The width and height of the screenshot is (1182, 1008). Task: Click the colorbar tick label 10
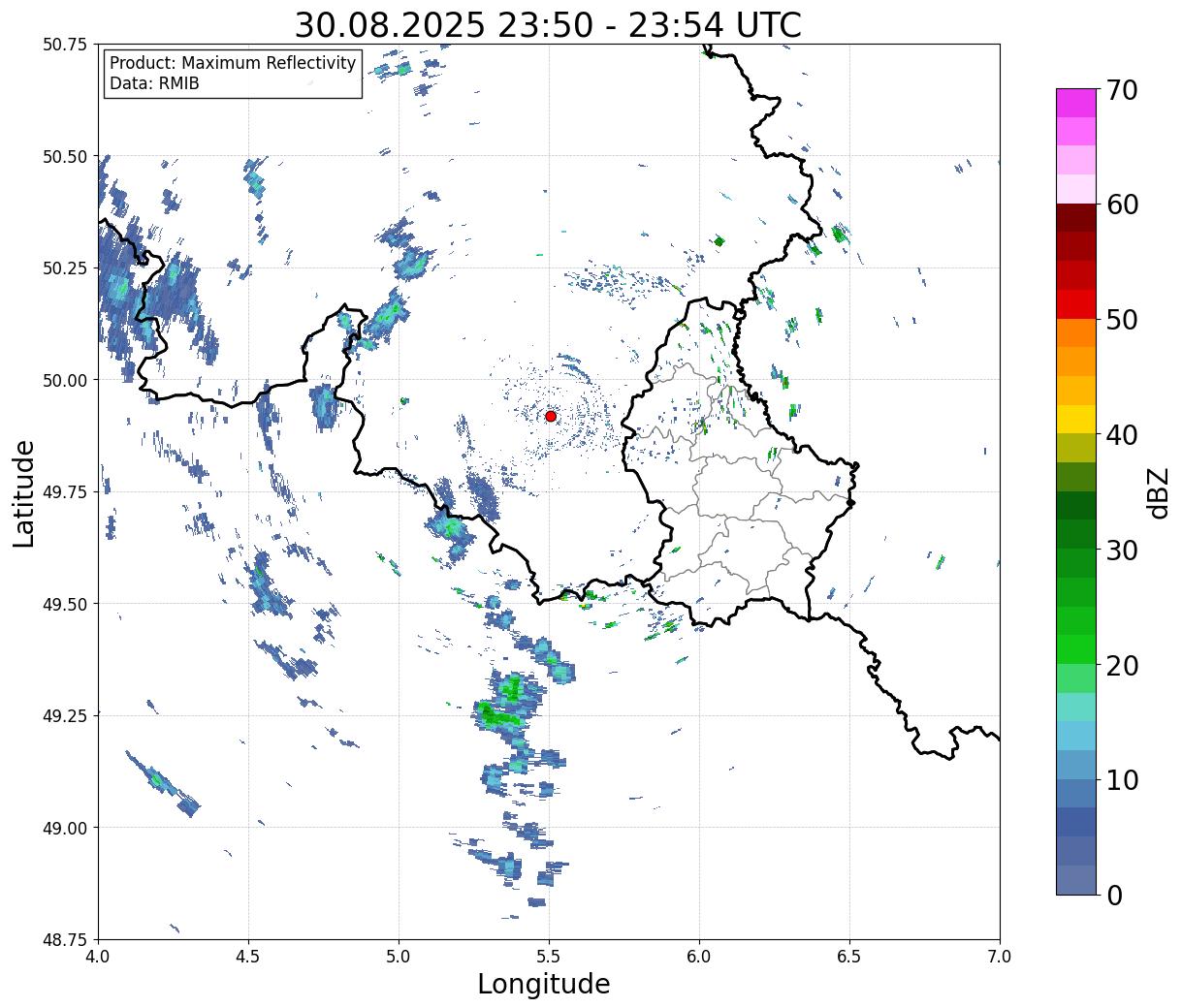click(x=1122, y=780)
